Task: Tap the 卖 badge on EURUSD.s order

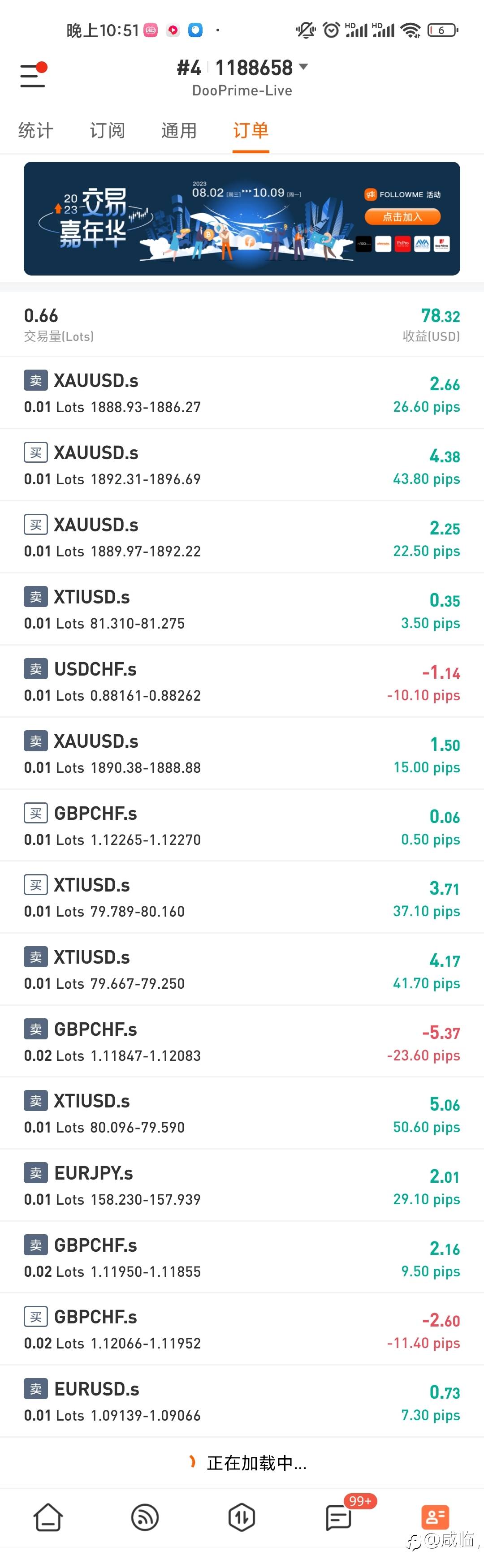Action: [35, 1389]
